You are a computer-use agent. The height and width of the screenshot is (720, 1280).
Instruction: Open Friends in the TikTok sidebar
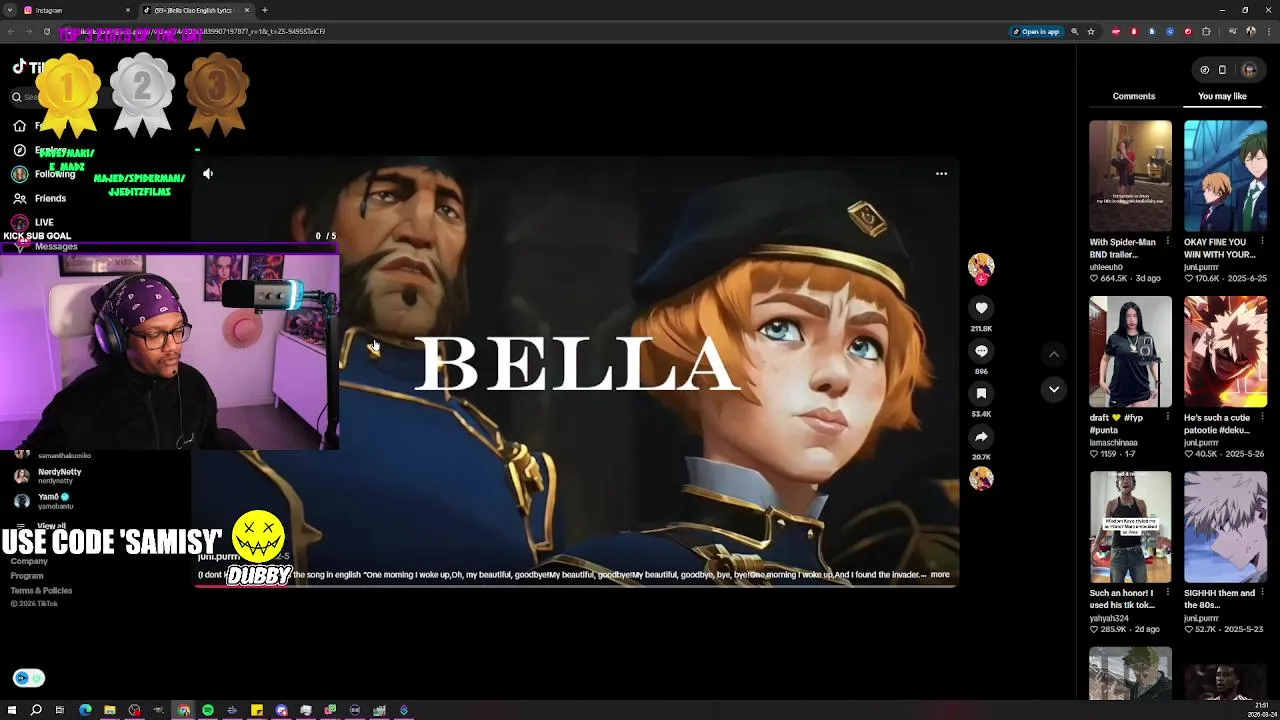tap(40, 198)
